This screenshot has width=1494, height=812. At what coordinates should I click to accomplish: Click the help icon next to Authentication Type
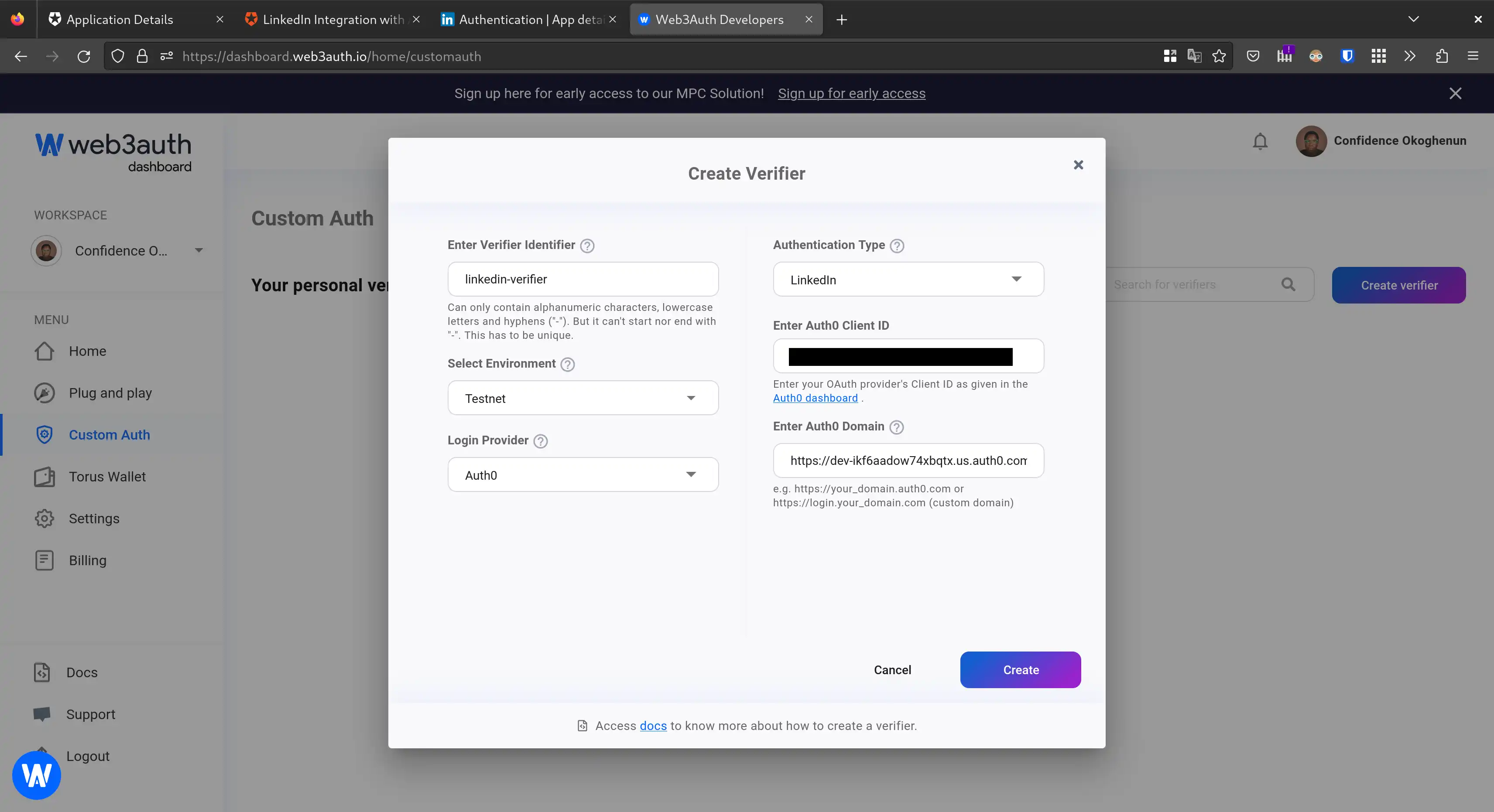(897, 246)
